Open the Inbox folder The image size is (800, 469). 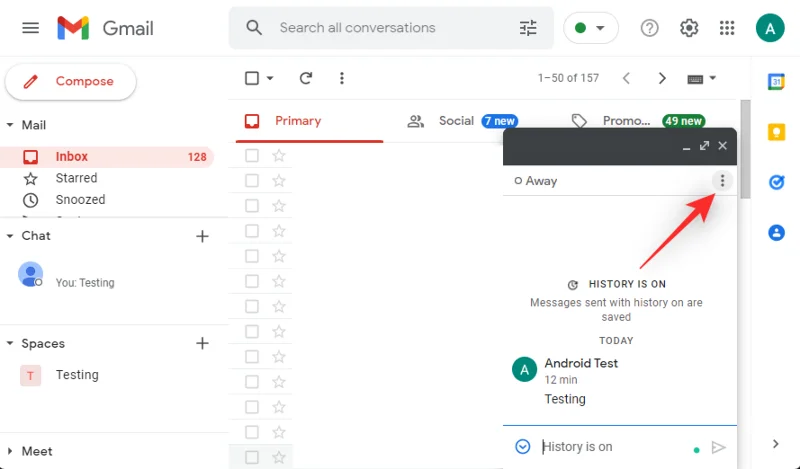click(x=107, y=157)
